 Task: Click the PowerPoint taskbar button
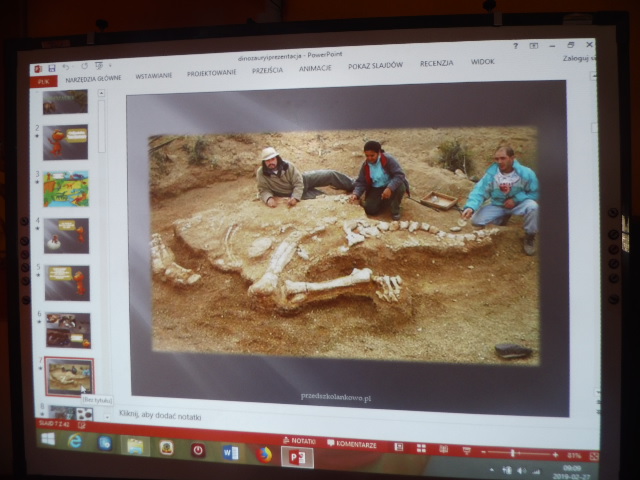pos(298,457)
